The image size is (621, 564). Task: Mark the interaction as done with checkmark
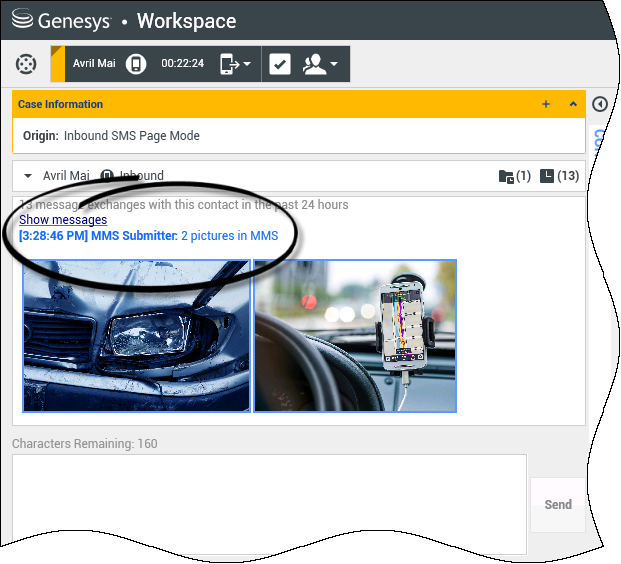click(280, 64)
